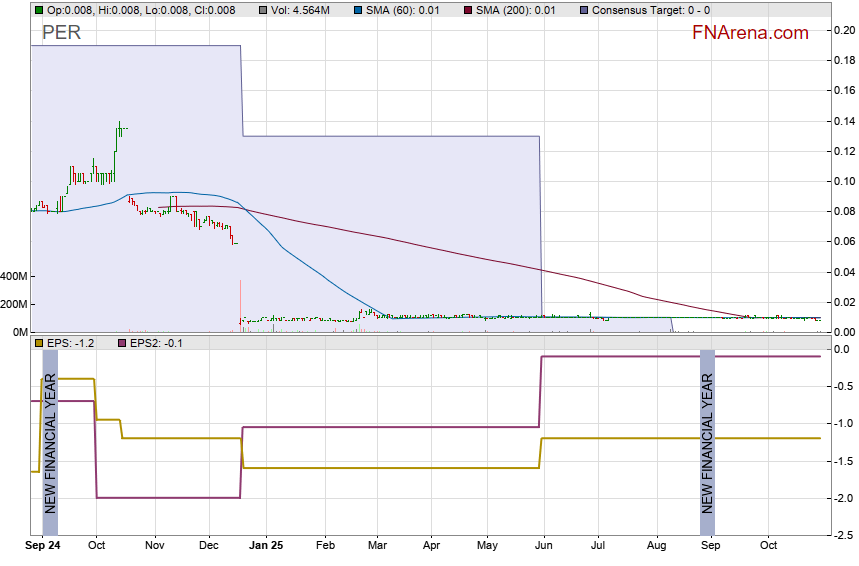
Task: Select the PER ticker label
Action: (x=61, y=33)
